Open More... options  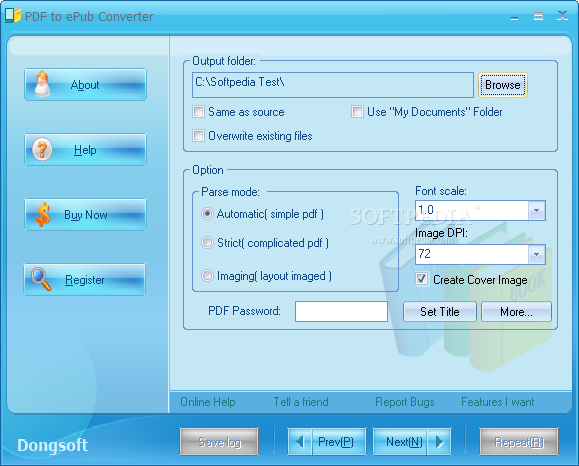516,312
